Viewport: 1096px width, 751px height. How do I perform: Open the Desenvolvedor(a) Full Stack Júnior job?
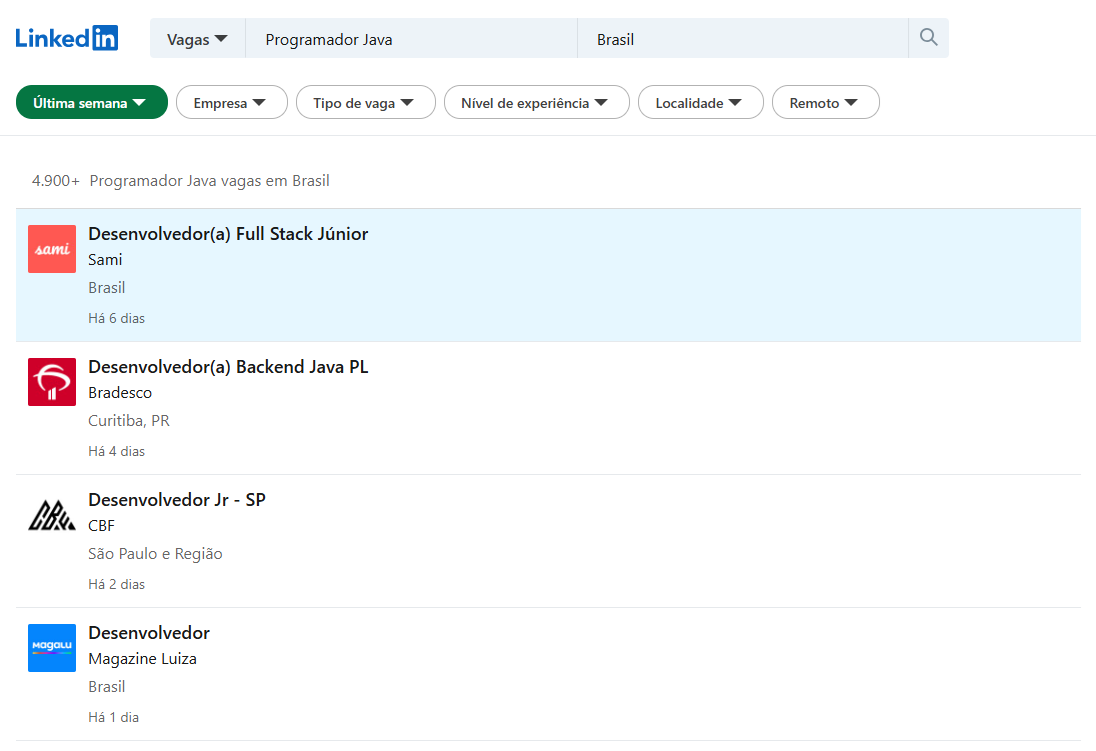point(228,234)
